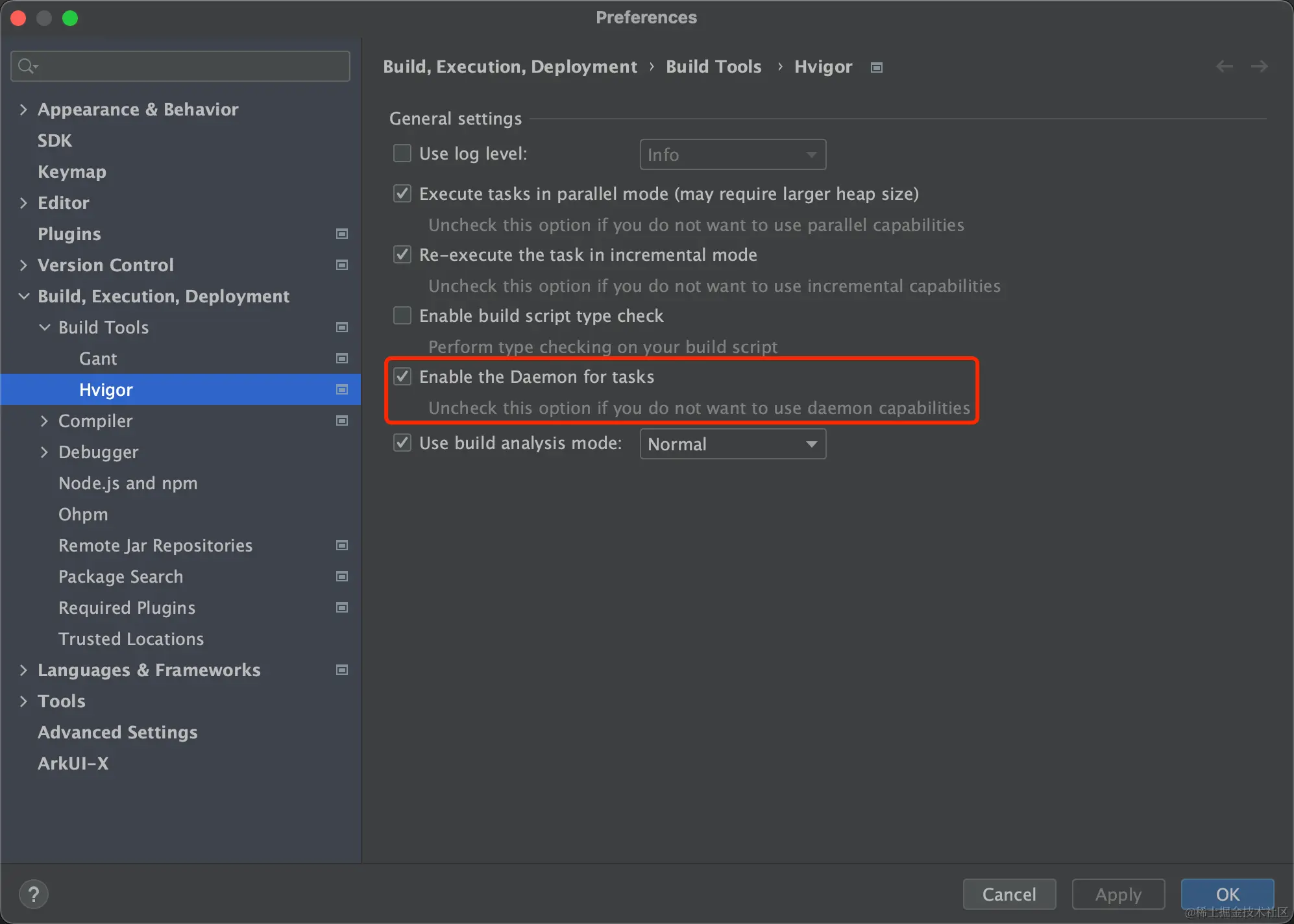This screenshot has height=924, width=1294.
Task: Click the forward navigation arrow
Action: click(1259, 66)
